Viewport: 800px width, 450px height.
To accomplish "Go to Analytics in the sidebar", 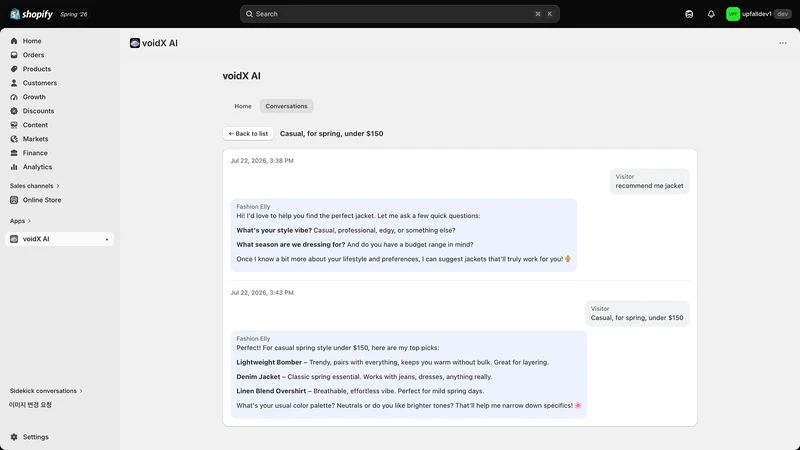I will click(37, 167).
